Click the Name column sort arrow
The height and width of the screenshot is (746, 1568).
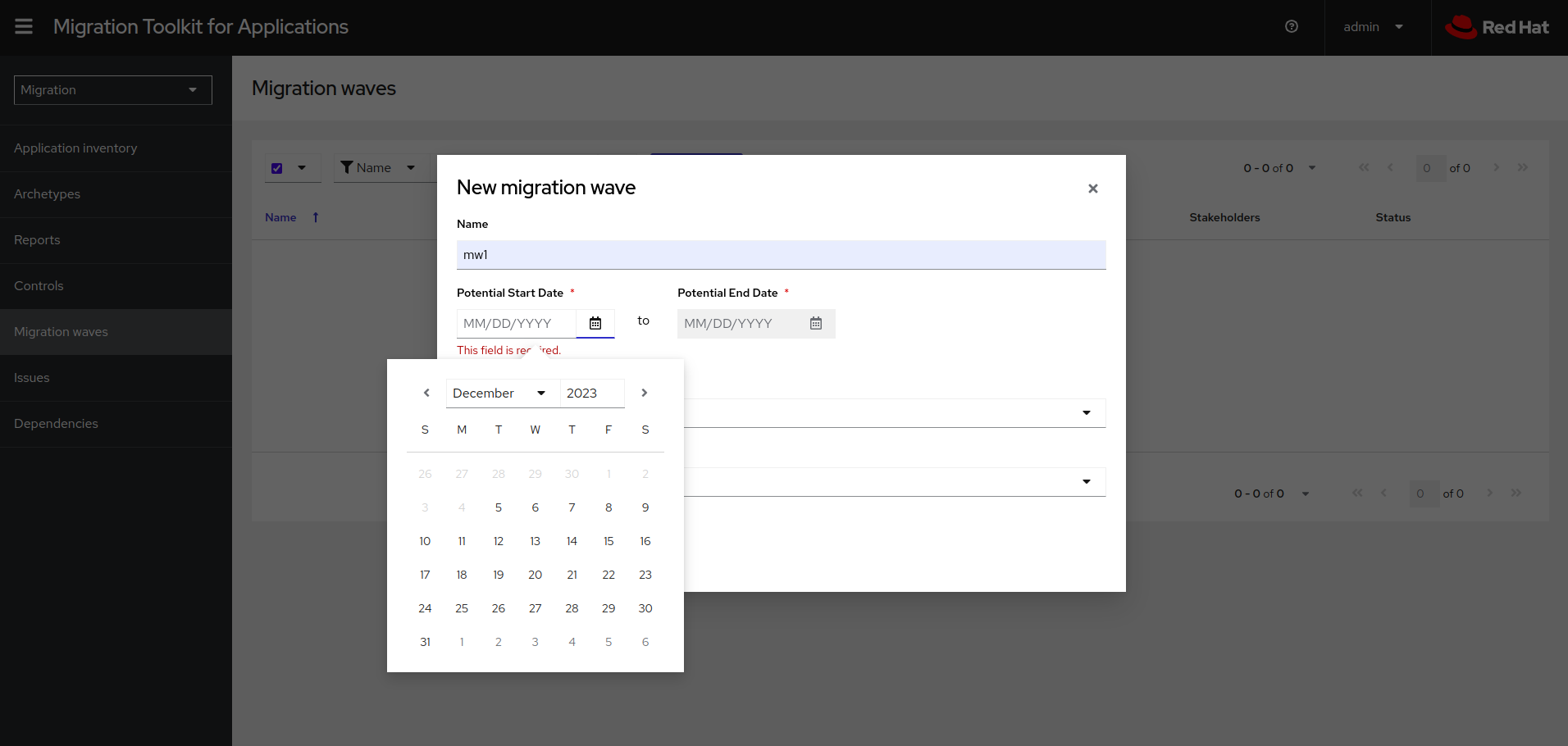click(x=316, y=217)
